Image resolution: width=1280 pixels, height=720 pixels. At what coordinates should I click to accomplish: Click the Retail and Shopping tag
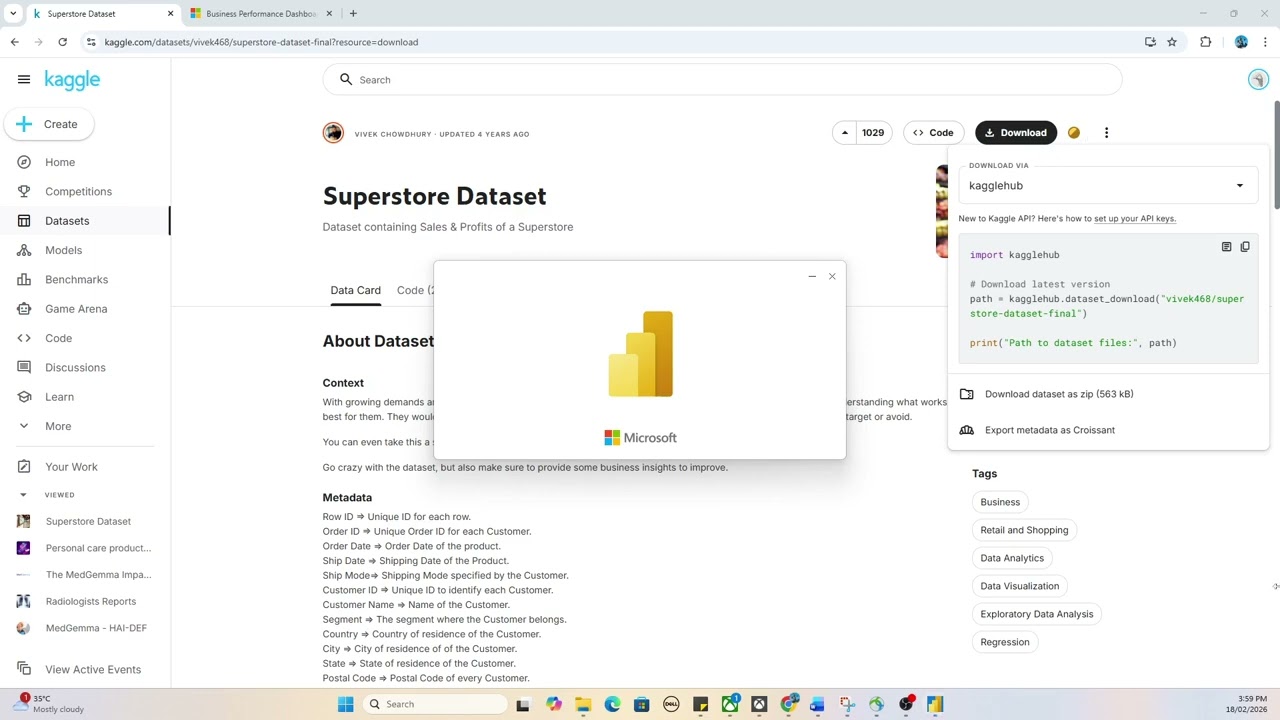click(x=1024, y=530)
